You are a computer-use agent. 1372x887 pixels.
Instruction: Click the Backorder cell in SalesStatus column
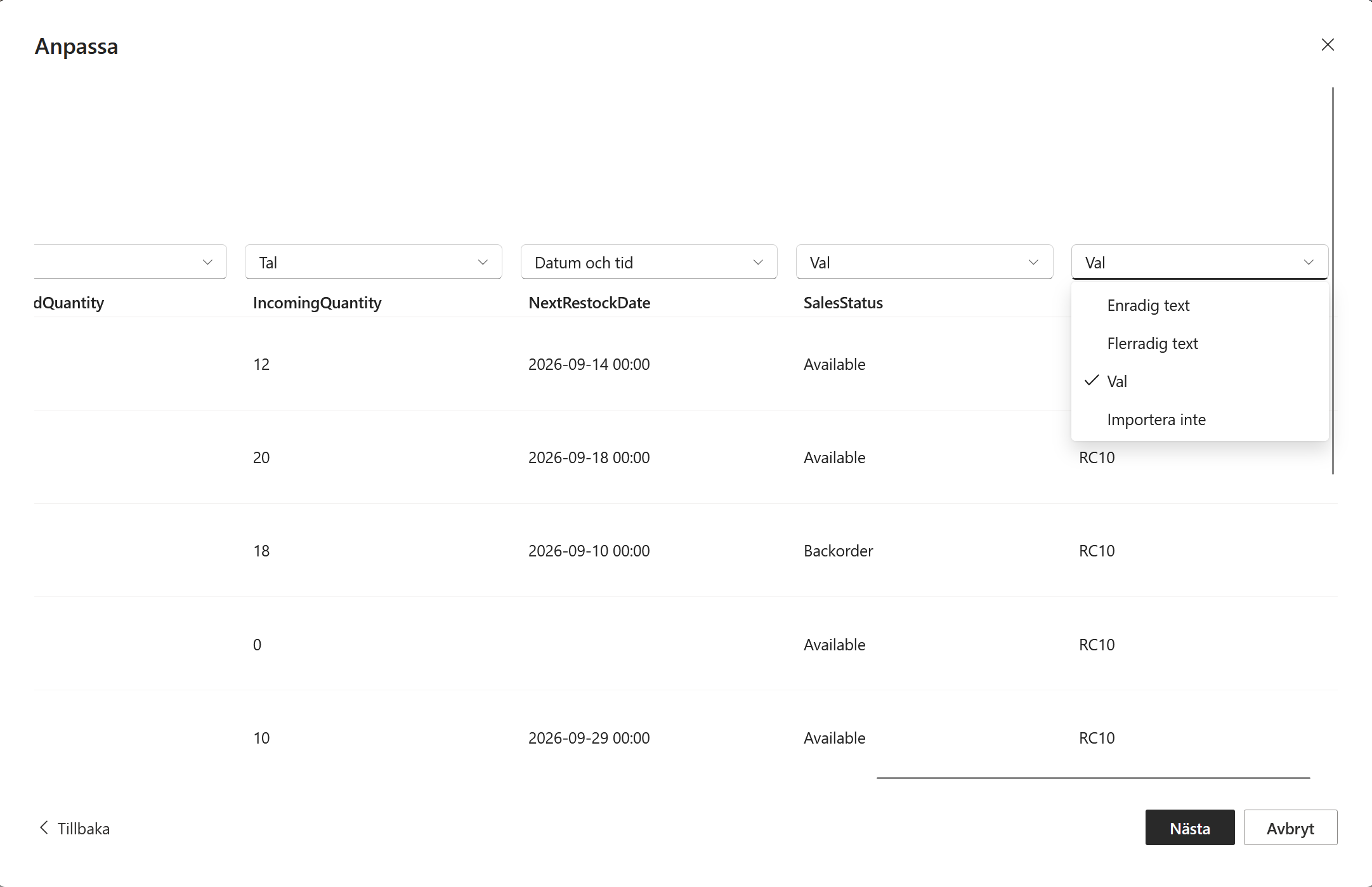838,551
